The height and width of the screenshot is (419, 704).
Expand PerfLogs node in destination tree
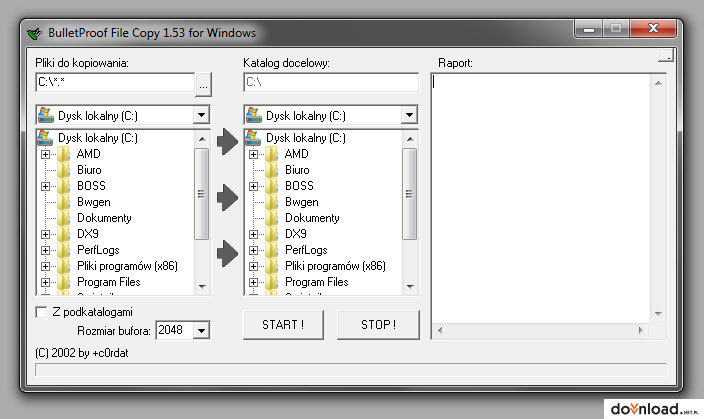point(253,251)
